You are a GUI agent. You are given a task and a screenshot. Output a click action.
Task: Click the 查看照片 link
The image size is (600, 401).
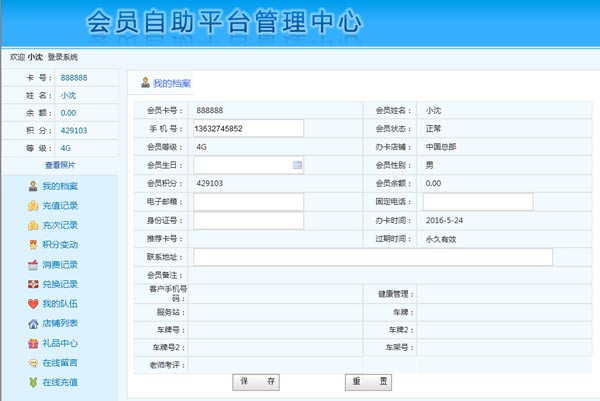click(x=60, y=165)
